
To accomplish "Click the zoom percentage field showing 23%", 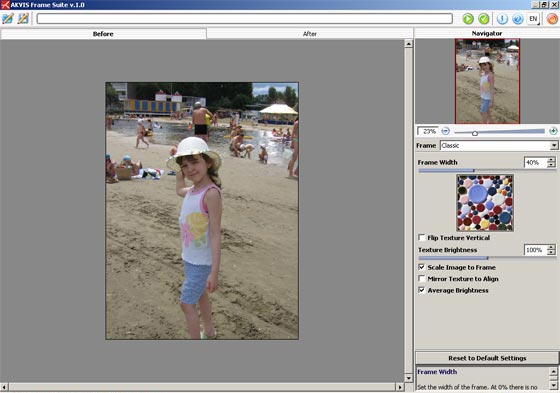I will pyautogui.click(x=428, y=131).
